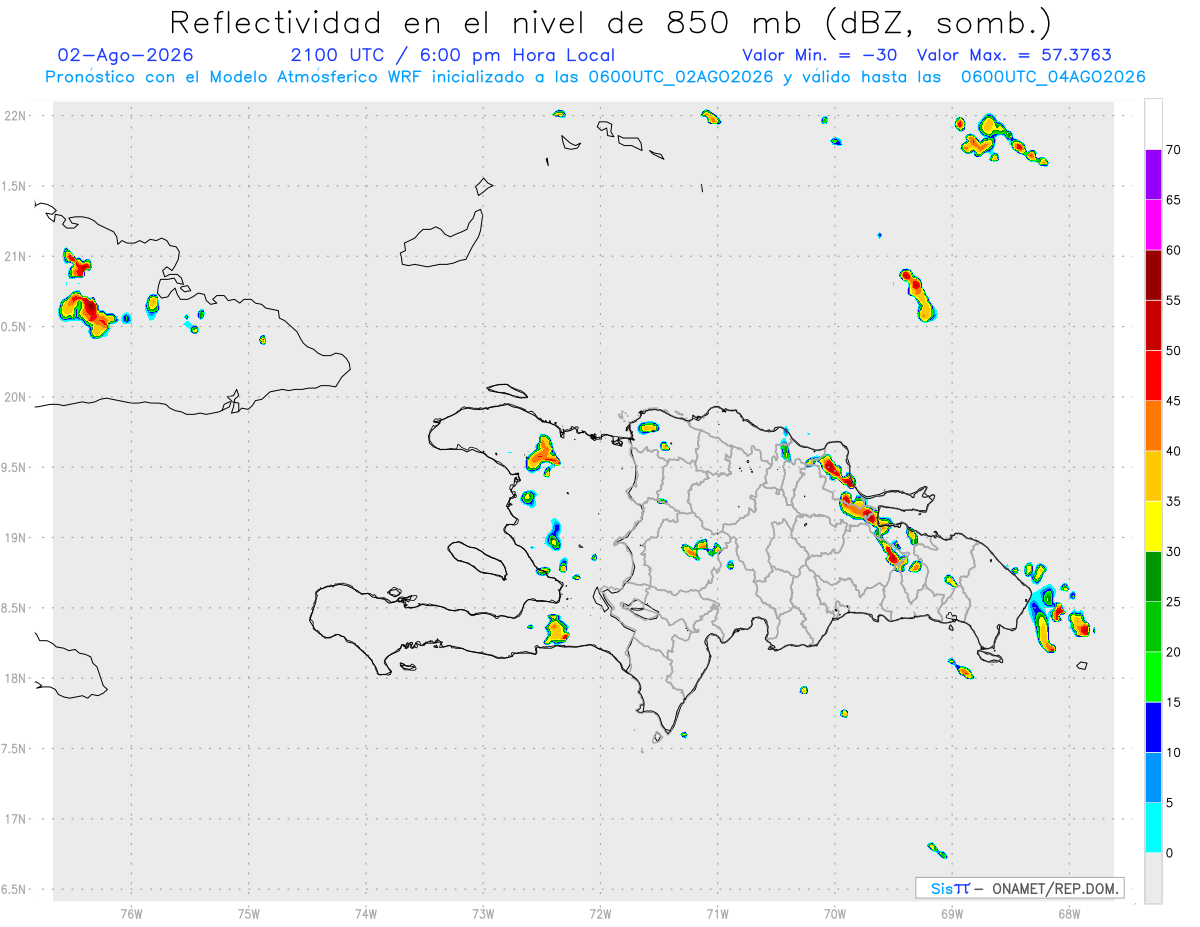This screenshot has height=927, width=1200.
Task: Click the 'SisTT - ONAMET/REP.DOM.' label box
Action: [x=1020, y=888]
